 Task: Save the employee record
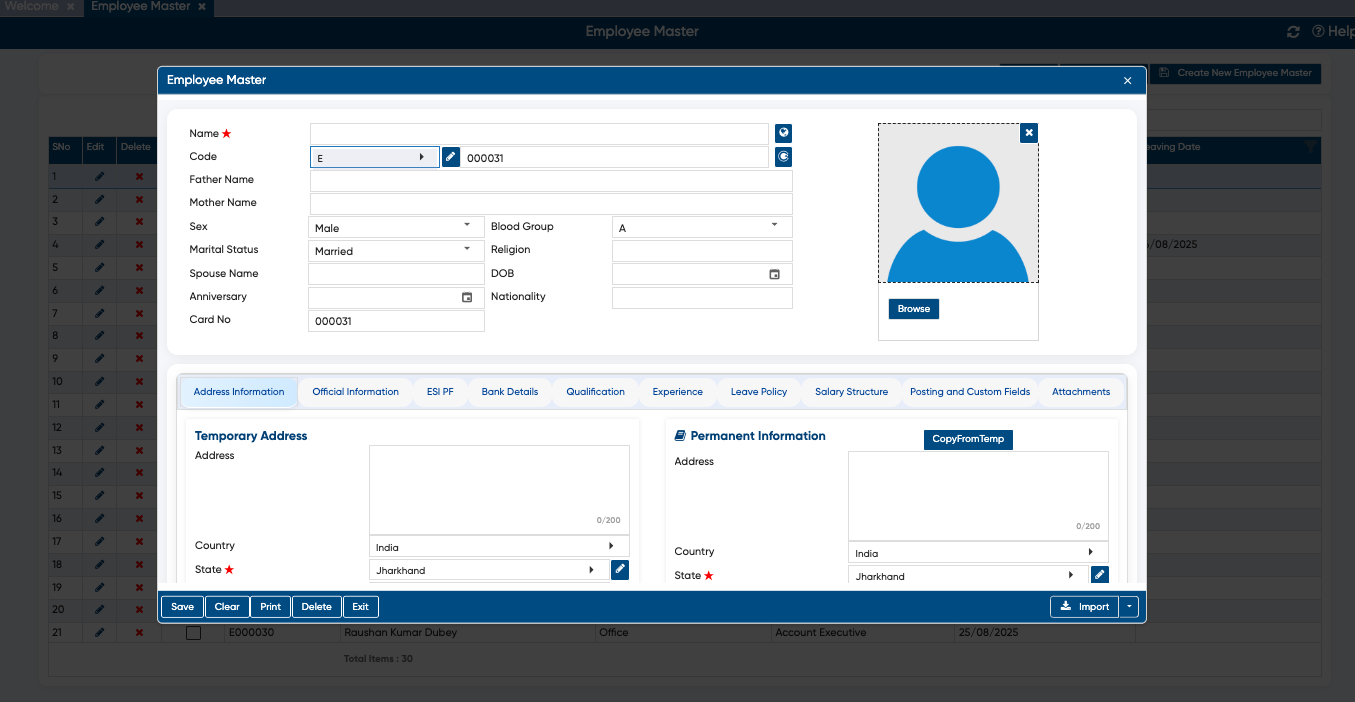click(182, 607)
